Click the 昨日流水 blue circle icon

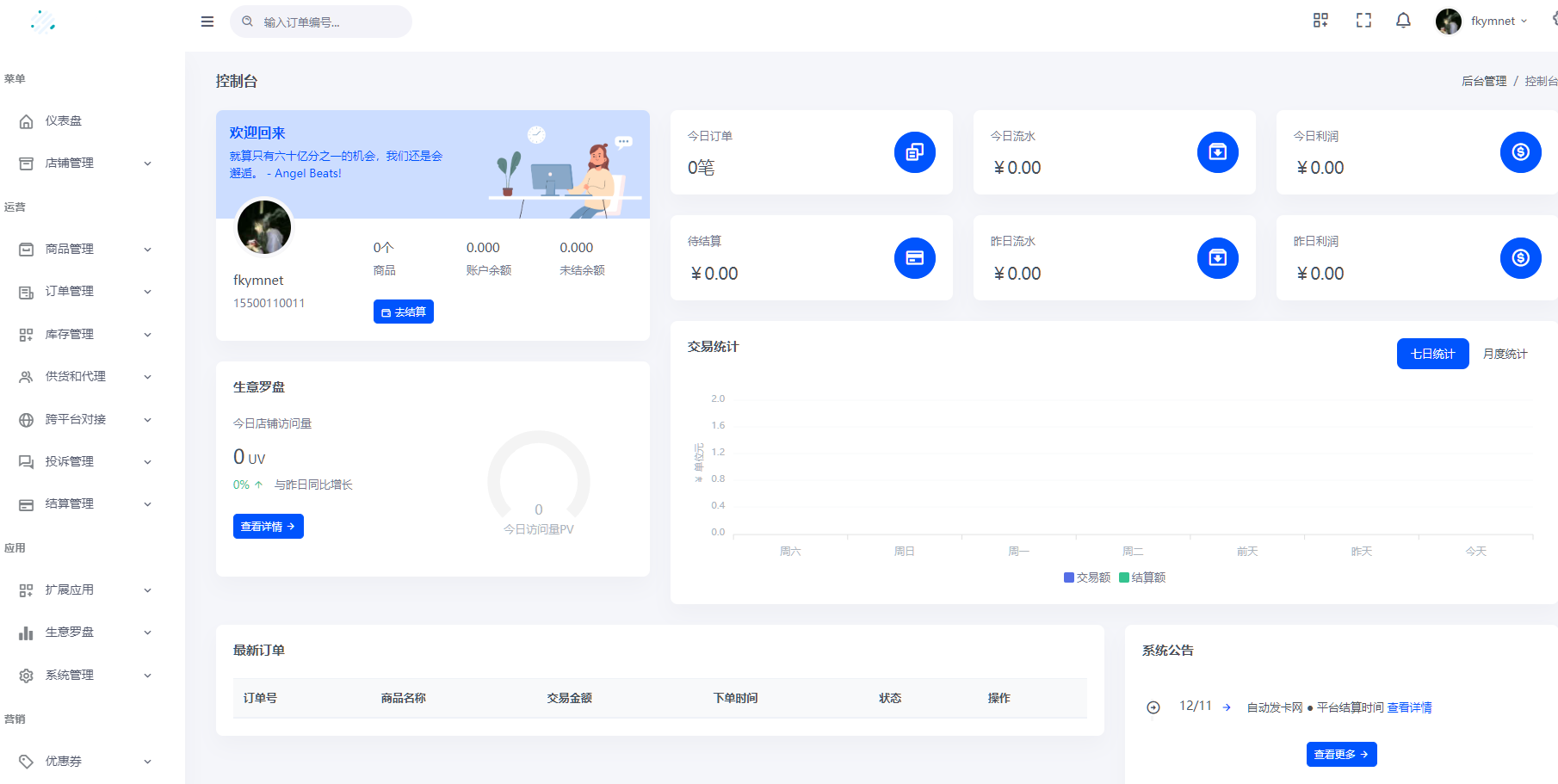1217,258
